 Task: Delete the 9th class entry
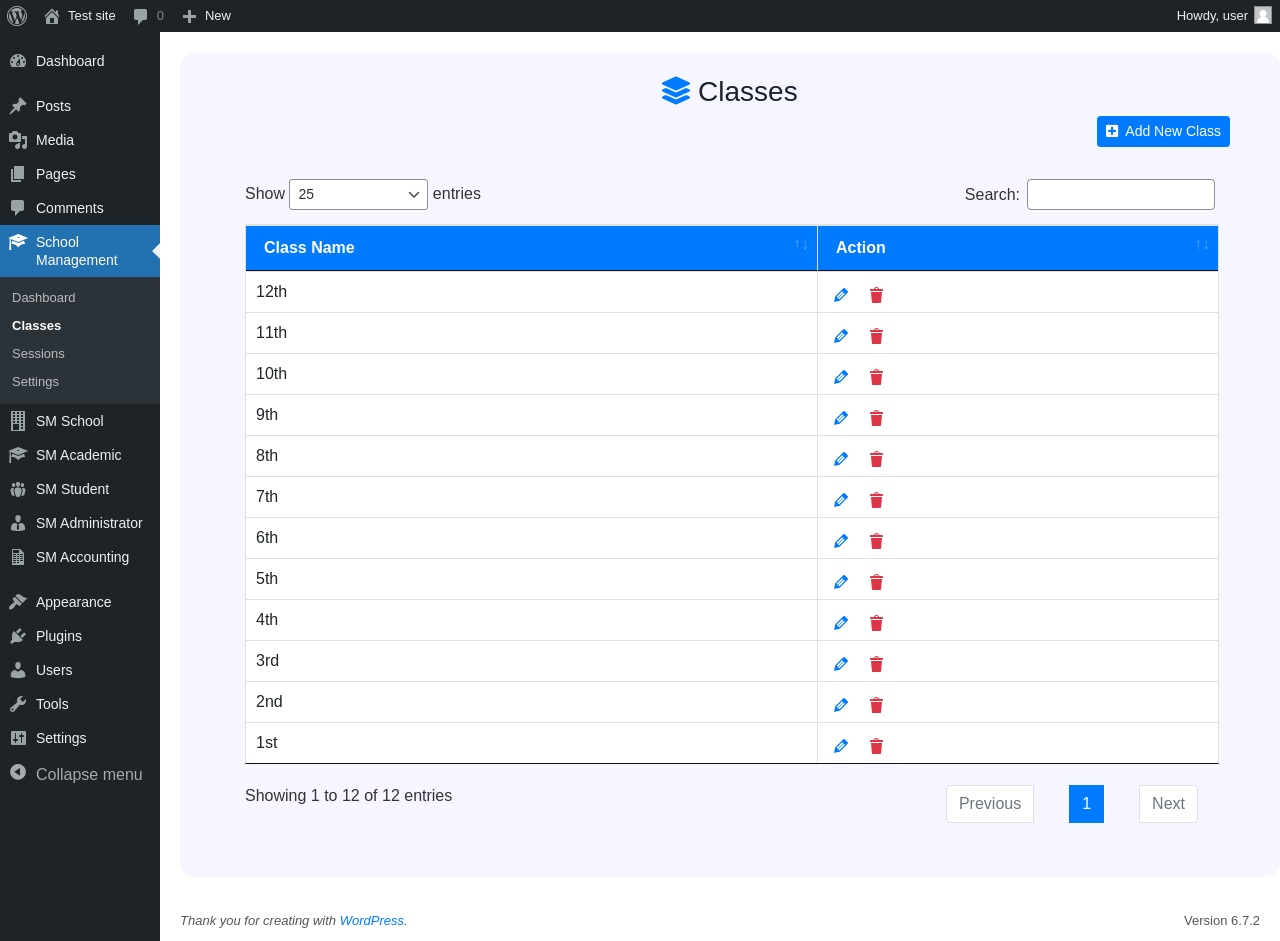(876, 418)
